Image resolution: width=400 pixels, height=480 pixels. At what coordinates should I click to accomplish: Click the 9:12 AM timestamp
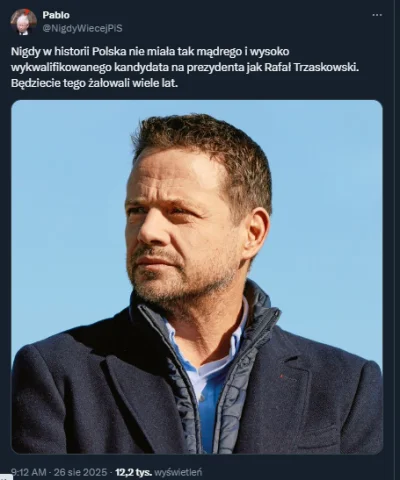[x=29, y=472]
